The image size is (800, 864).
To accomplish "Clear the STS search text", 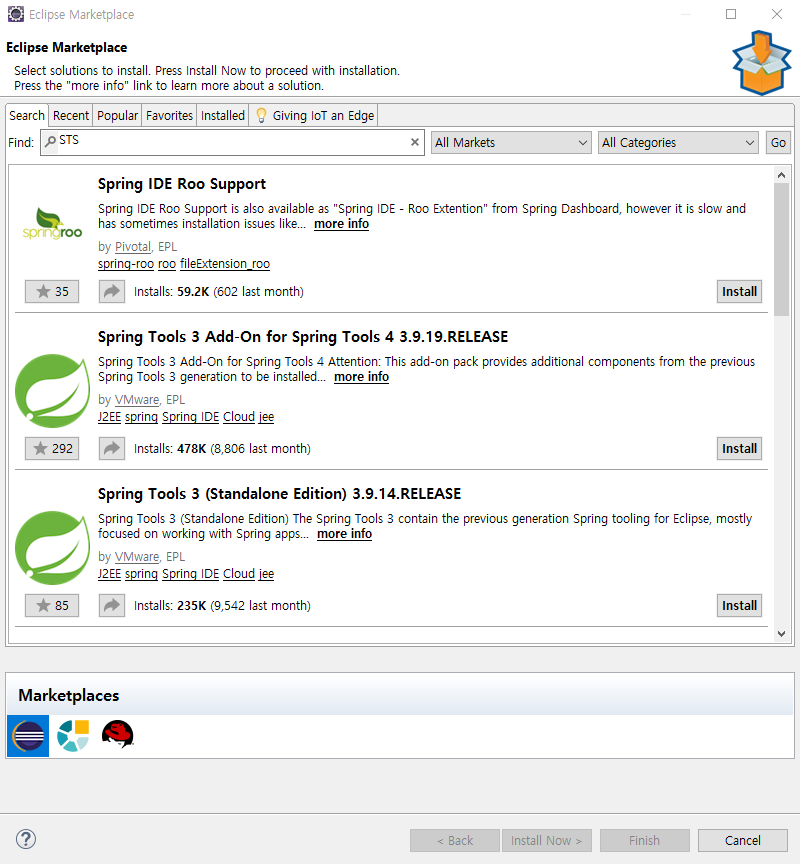I will (415, 142).
